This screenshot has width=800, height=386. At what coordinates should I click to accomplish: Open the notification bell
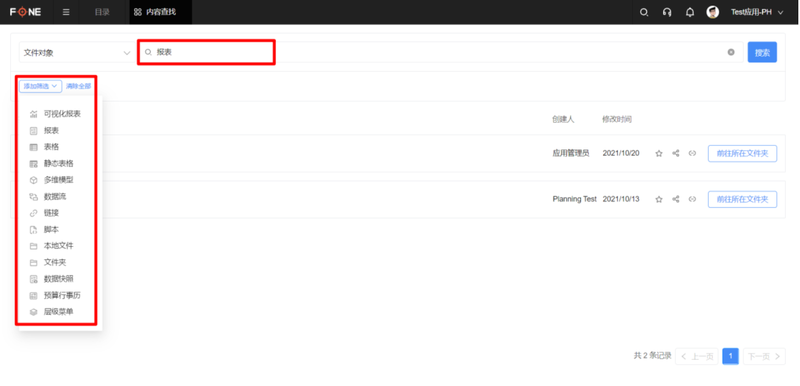(x=690, y=12)
